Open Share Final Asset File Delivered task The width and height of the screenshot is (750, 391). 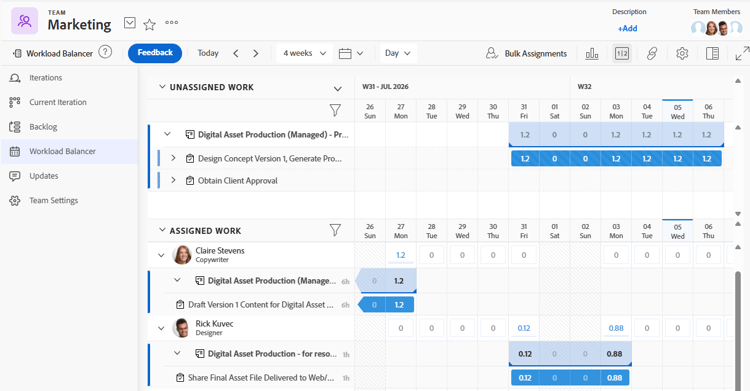coord(261,378)
